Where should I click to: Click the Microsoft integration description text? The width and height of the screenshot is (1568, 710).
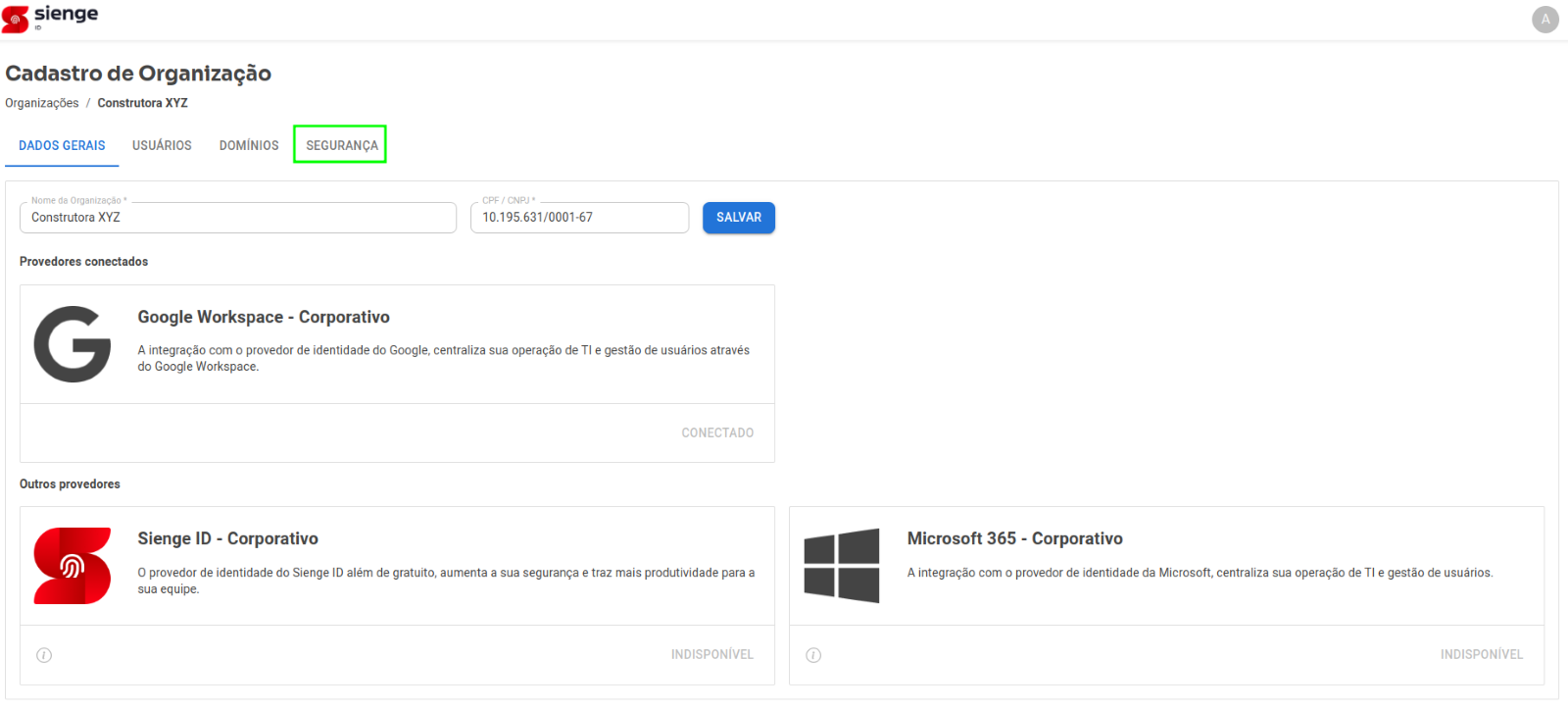(1200, 573)
